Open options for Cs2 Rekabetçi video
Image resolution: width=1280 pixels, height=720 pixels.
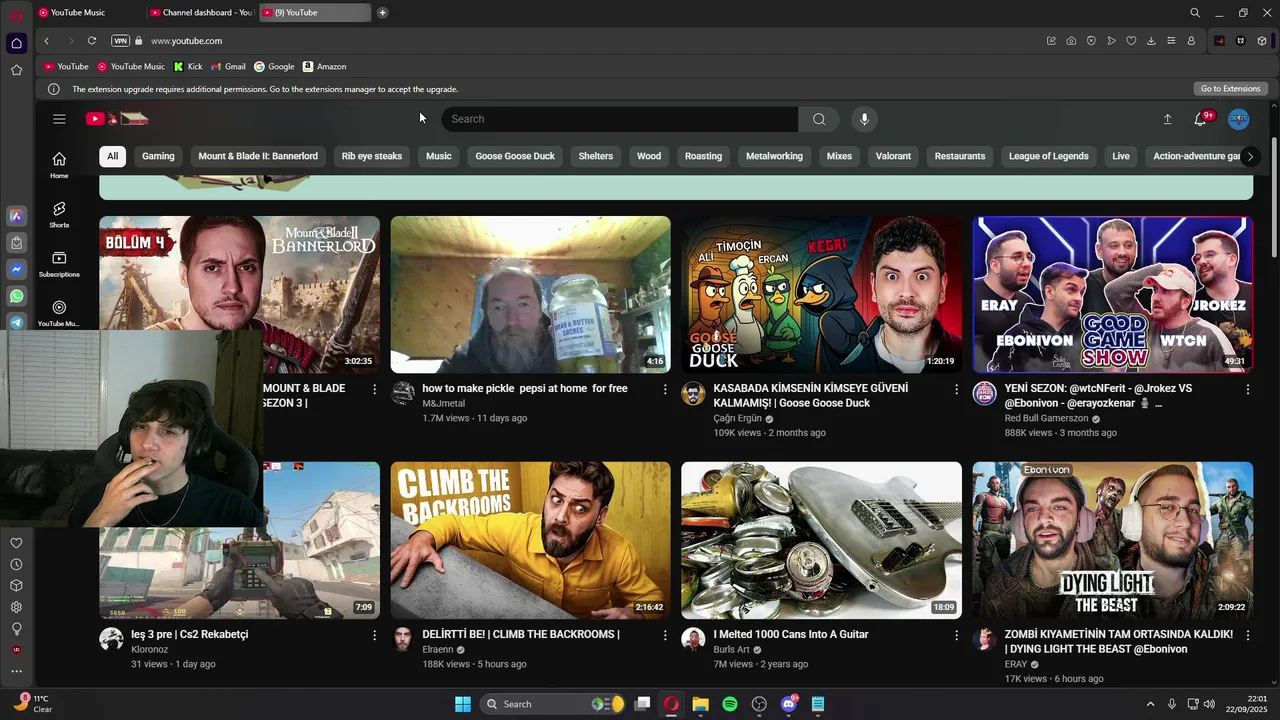(x=374, y=635)
